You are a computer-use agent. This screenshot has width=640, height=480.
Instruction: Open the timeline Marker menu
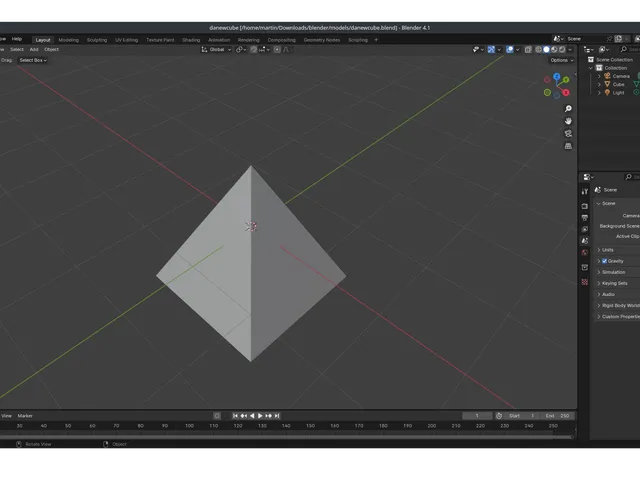(x=25, y=416)
